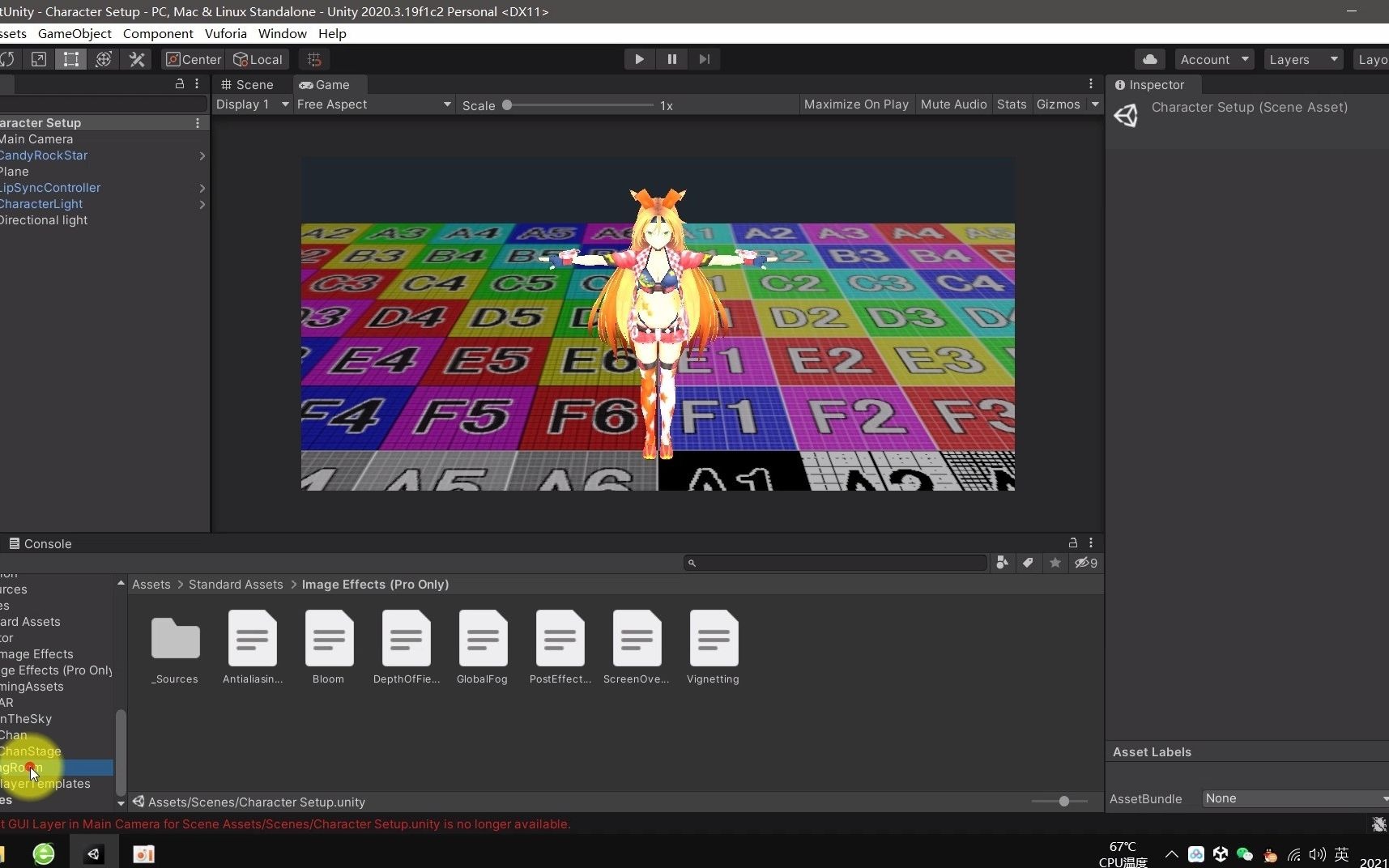Open Game view options kebab menu
1389x868 pixels.
pos(1091,84)
